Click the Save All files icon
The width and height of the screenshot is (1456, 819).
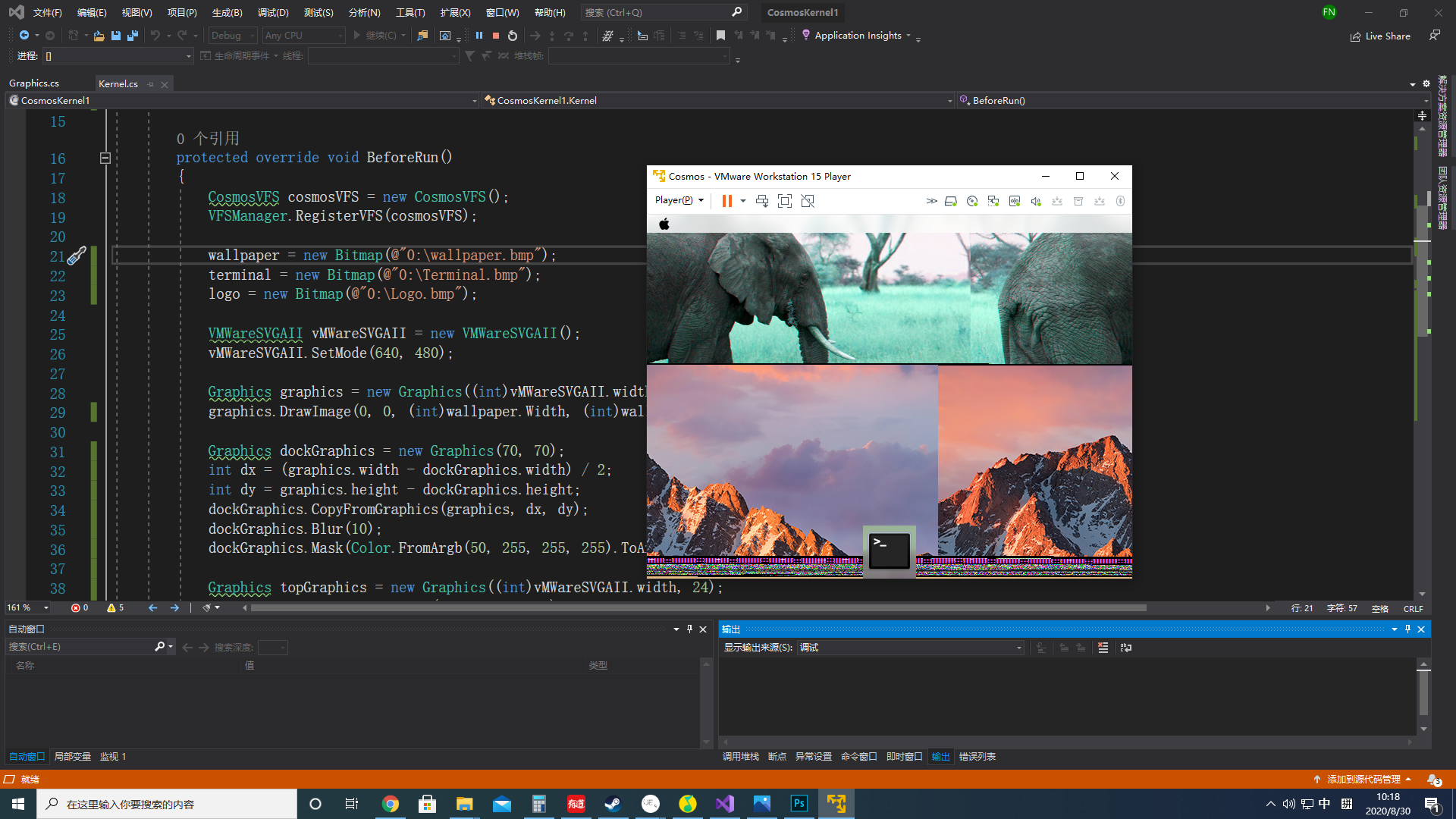click(x=132, y=35)
